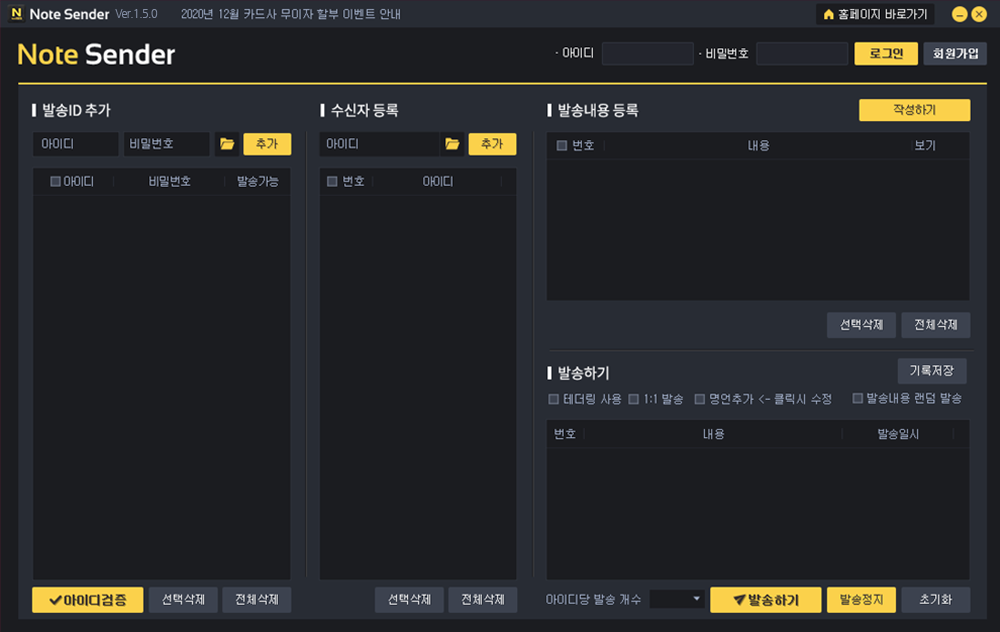The width and height of the screenshot is (1000, 632).
Task: Click 선택삭제 under recipient list
Action: coord(409,600)
